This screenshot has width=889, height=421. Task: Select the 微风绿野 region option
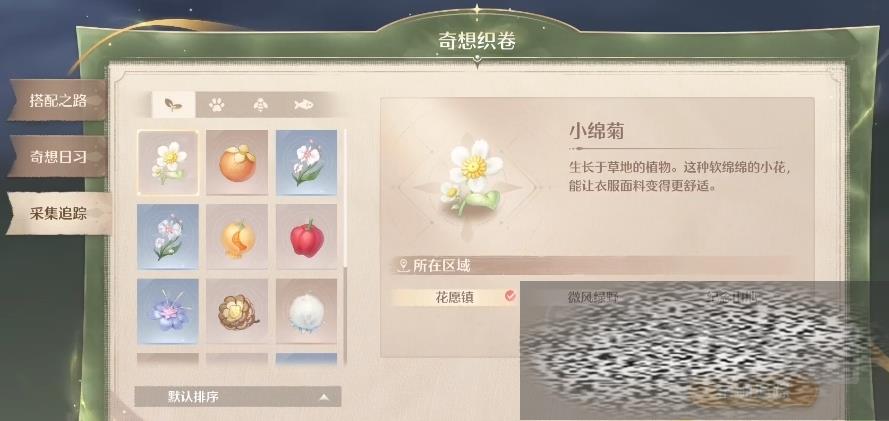tap(593, 296)
